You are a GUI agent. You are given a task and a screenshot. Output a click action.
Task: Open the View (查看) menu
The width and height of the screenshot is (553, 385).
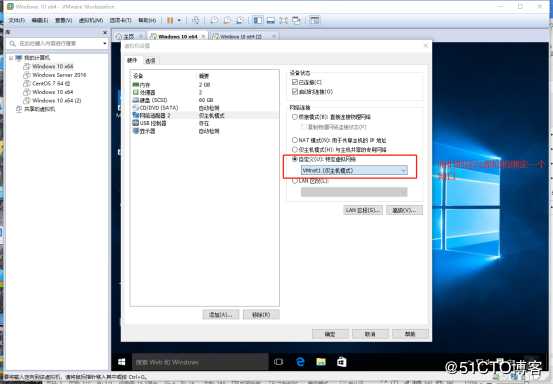63,20
